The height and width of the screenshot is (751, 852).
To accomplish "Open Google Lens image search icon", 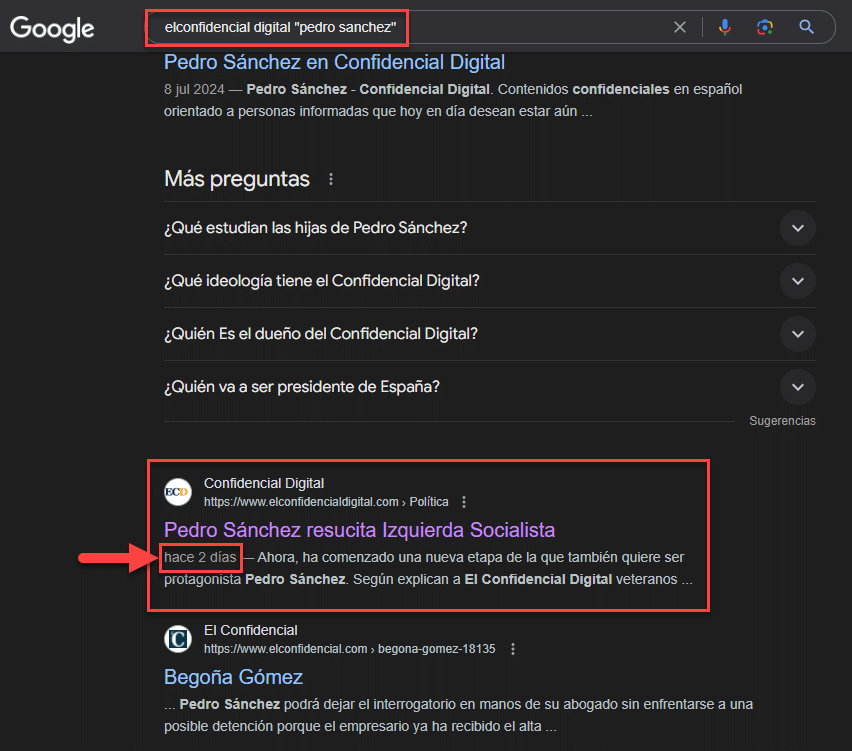I will [765, 27].
